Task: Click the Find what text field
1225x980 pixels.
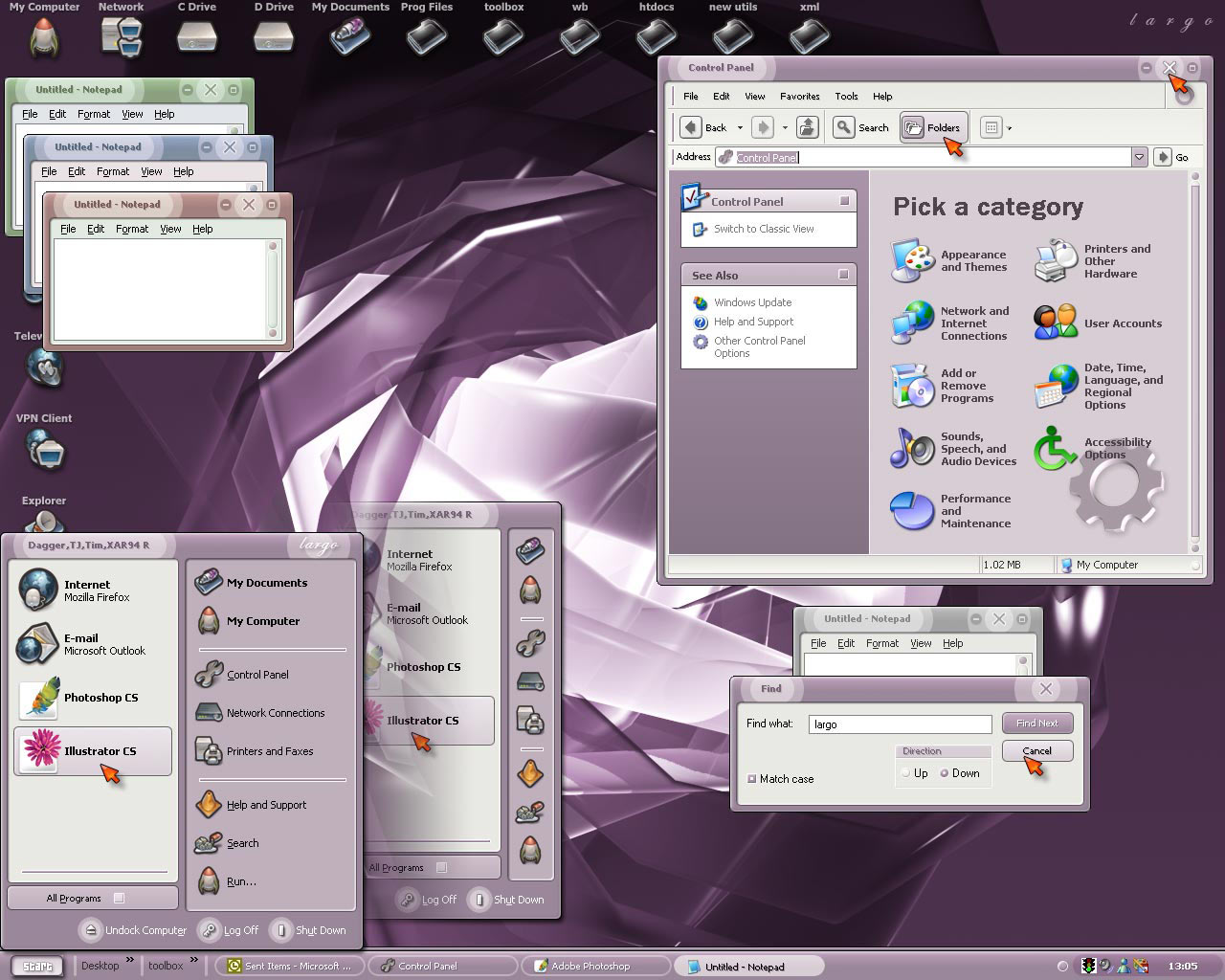Action: (x=900, y=724)
